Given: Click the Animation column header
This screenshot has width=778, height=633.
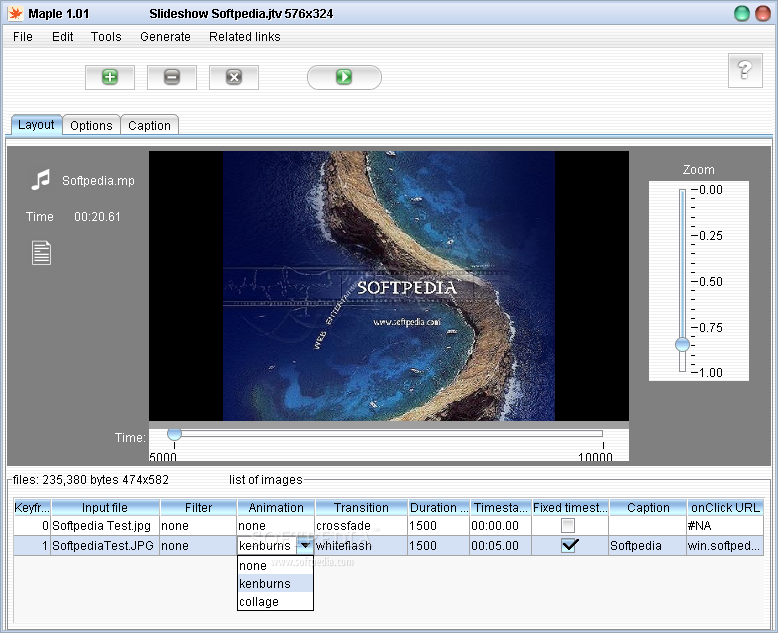Looking at the screenshot, I should [276, 507].
